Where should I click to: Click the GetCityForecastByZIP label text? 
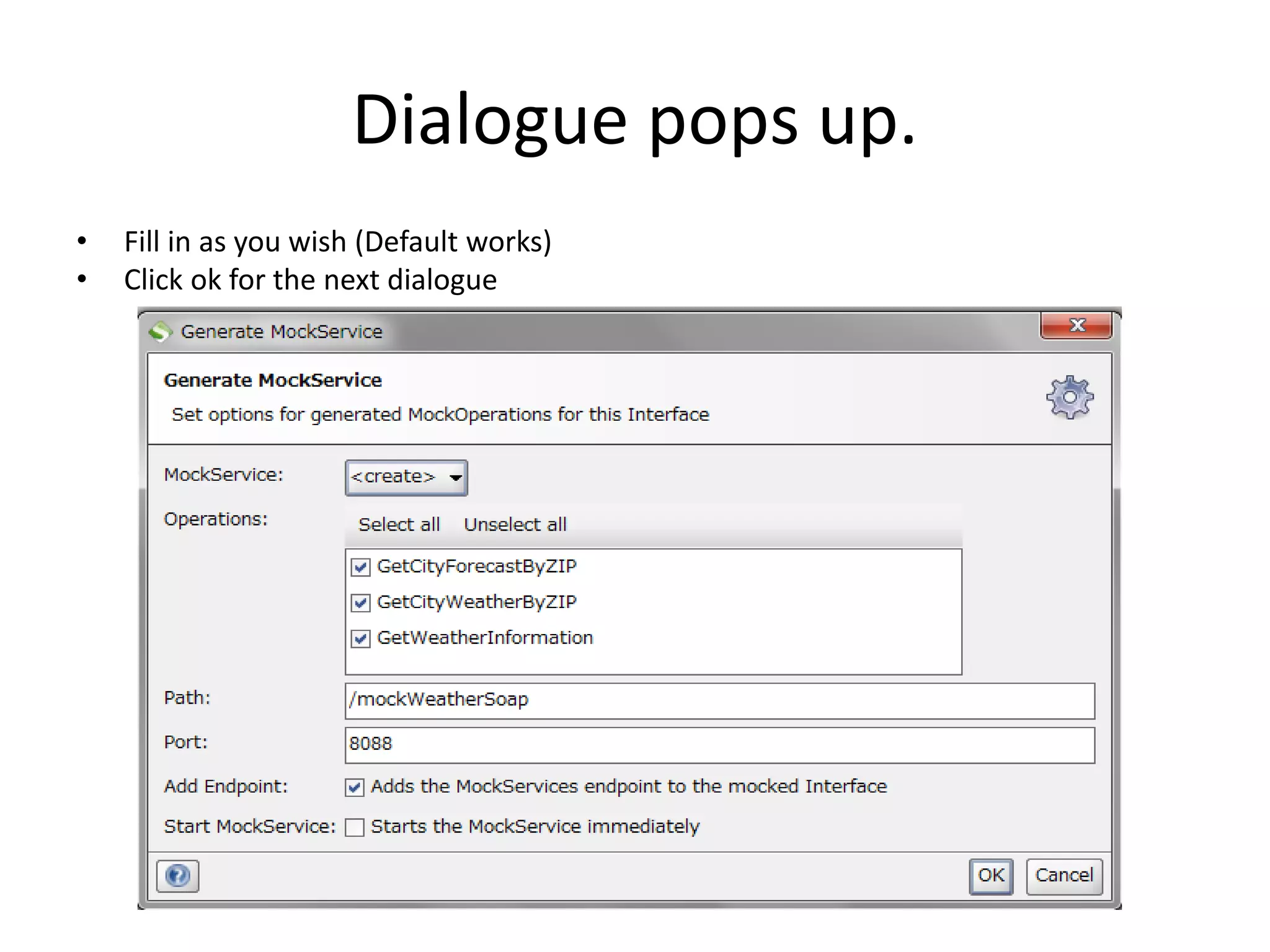click(477, 566)
